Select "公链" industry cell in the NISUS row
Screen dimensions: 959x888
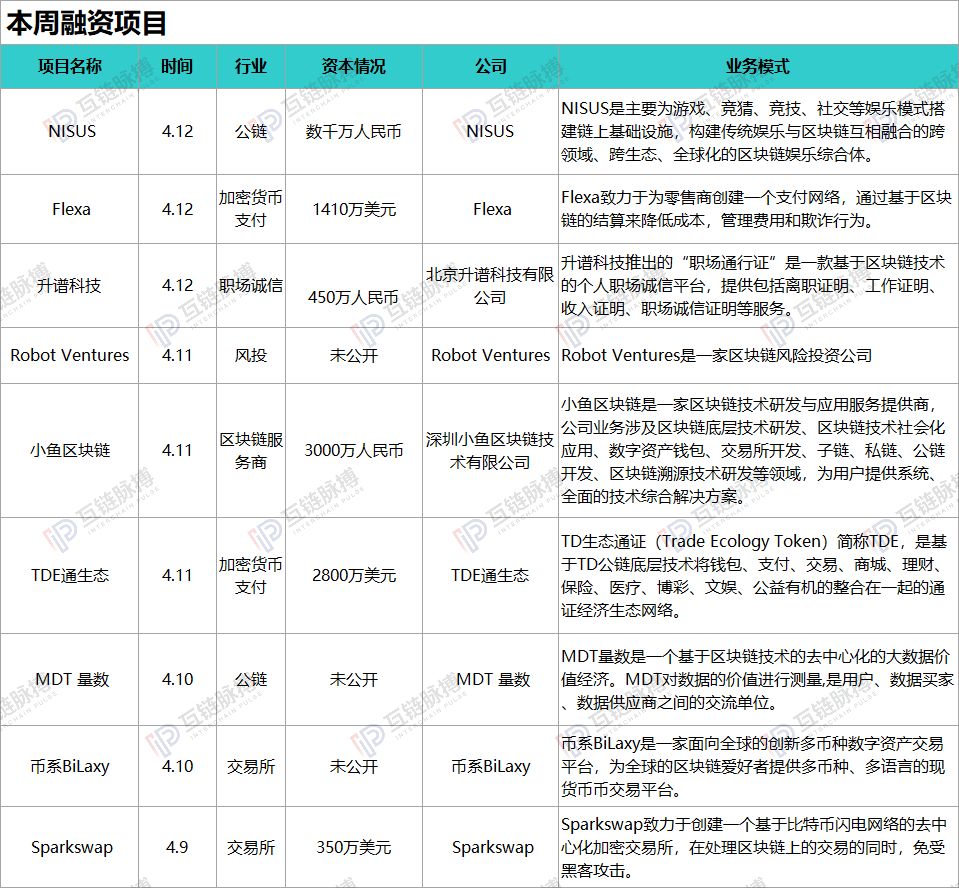[x=251, y=131]
